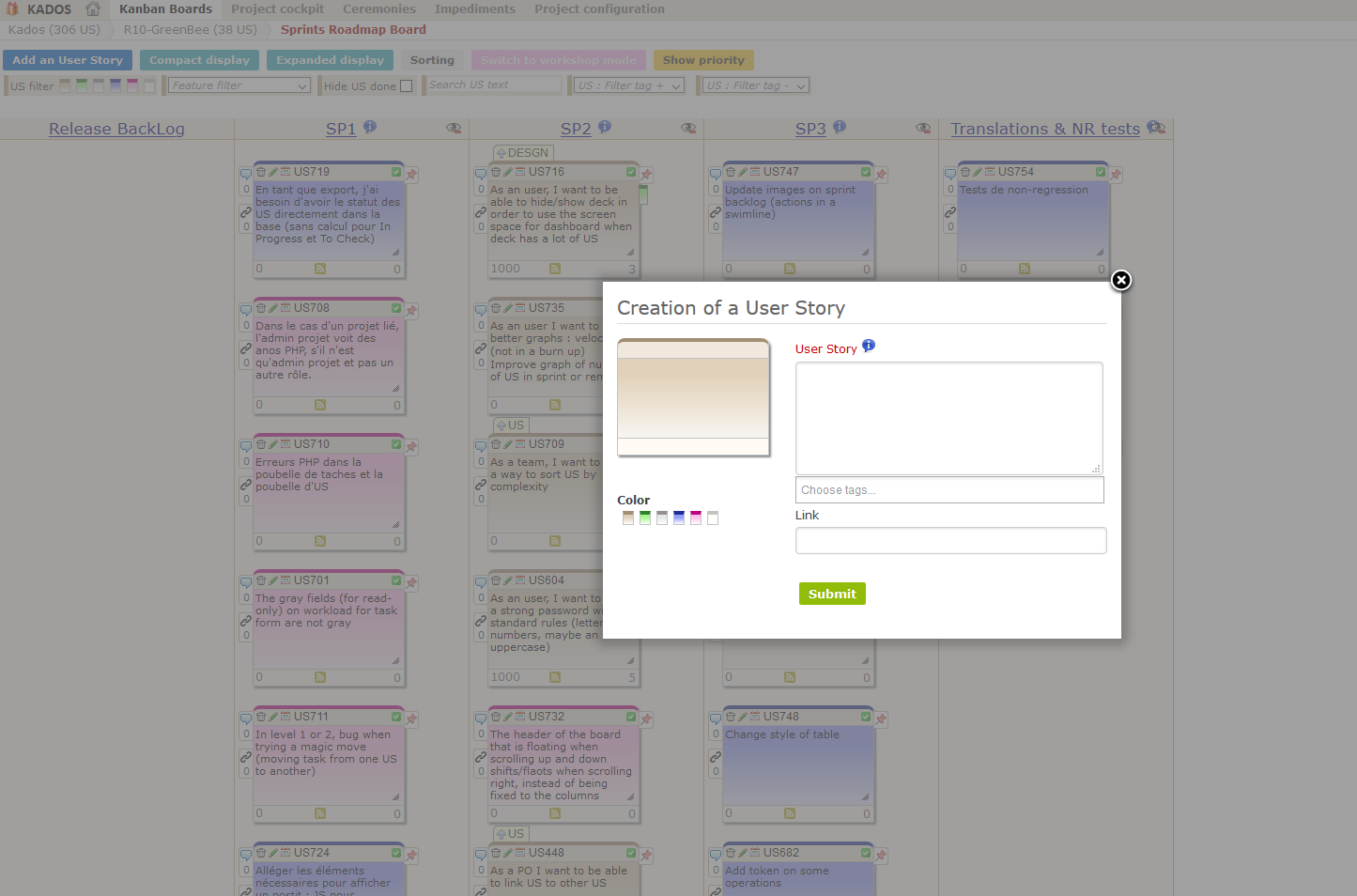Open the Feature filter dropdown
The width and height of the screenshot is (1357, 896).
[x=239, y=85]
